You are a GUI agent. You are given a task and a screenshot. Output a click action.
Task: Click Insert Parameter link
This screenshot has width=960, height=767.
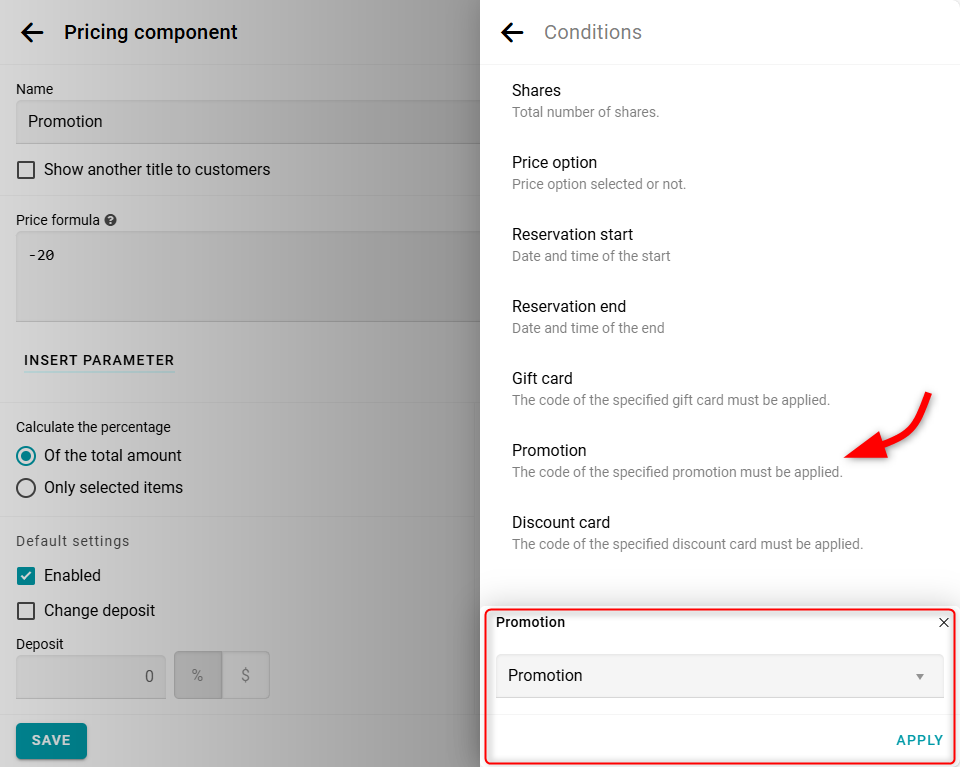(99, 361)
